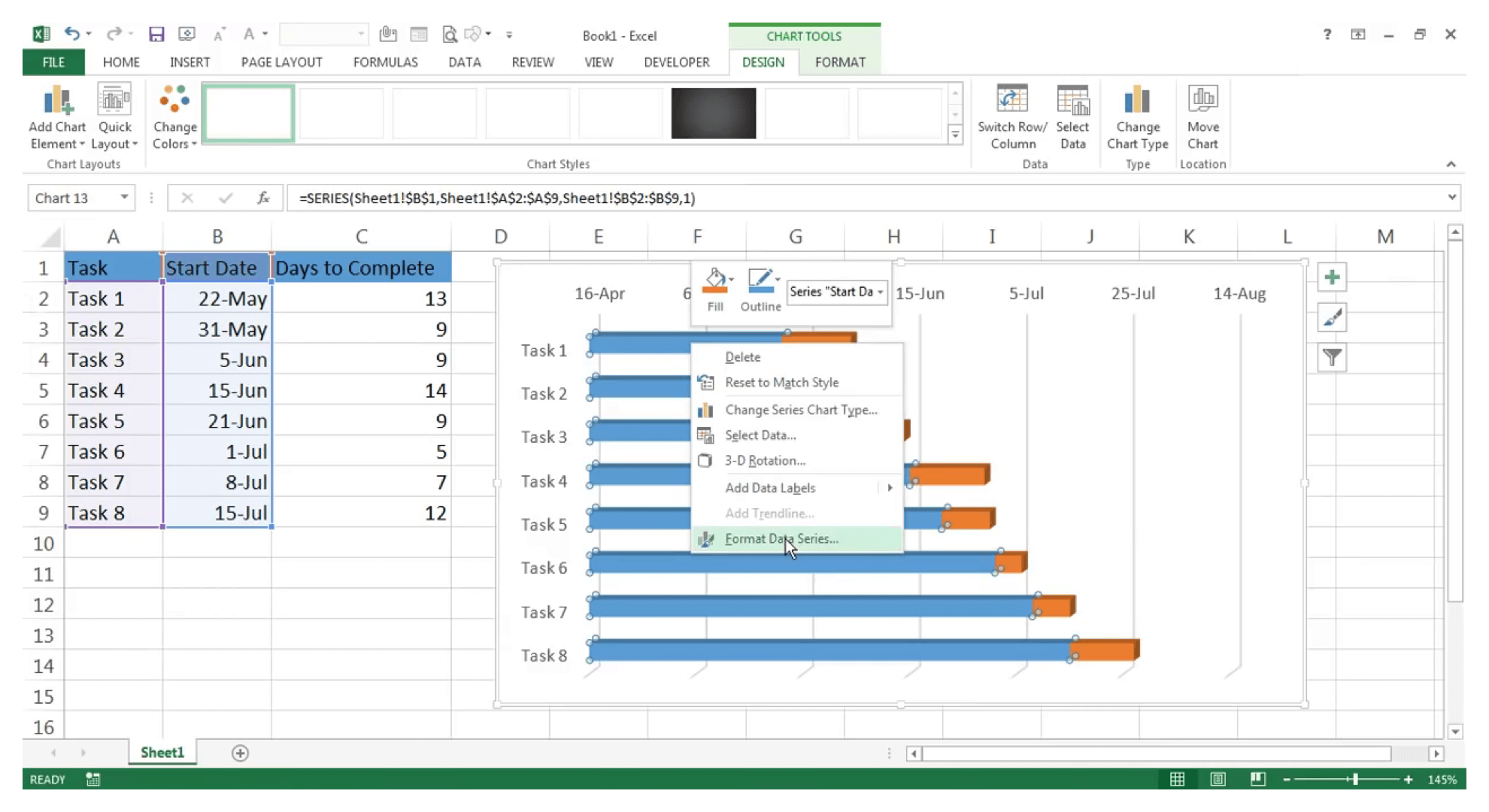Select Delete from the context menu
Viewport: 1489px width, 812px height.
(744, 357)
